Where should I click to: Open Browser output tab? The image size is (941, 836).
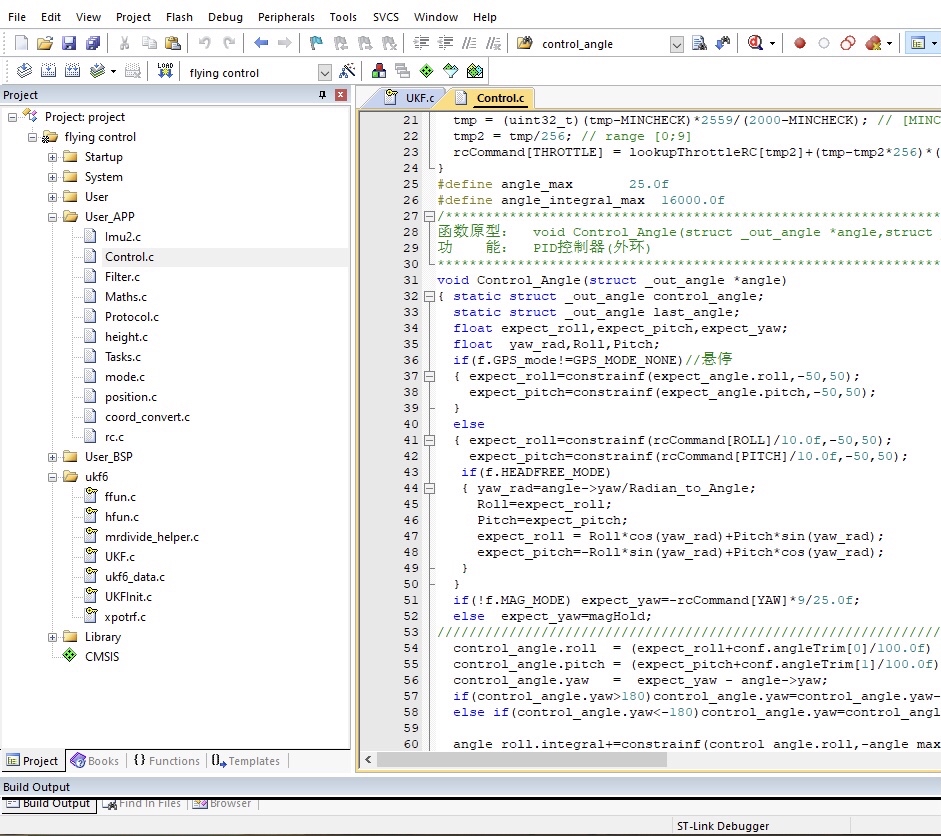pos(222,804)
